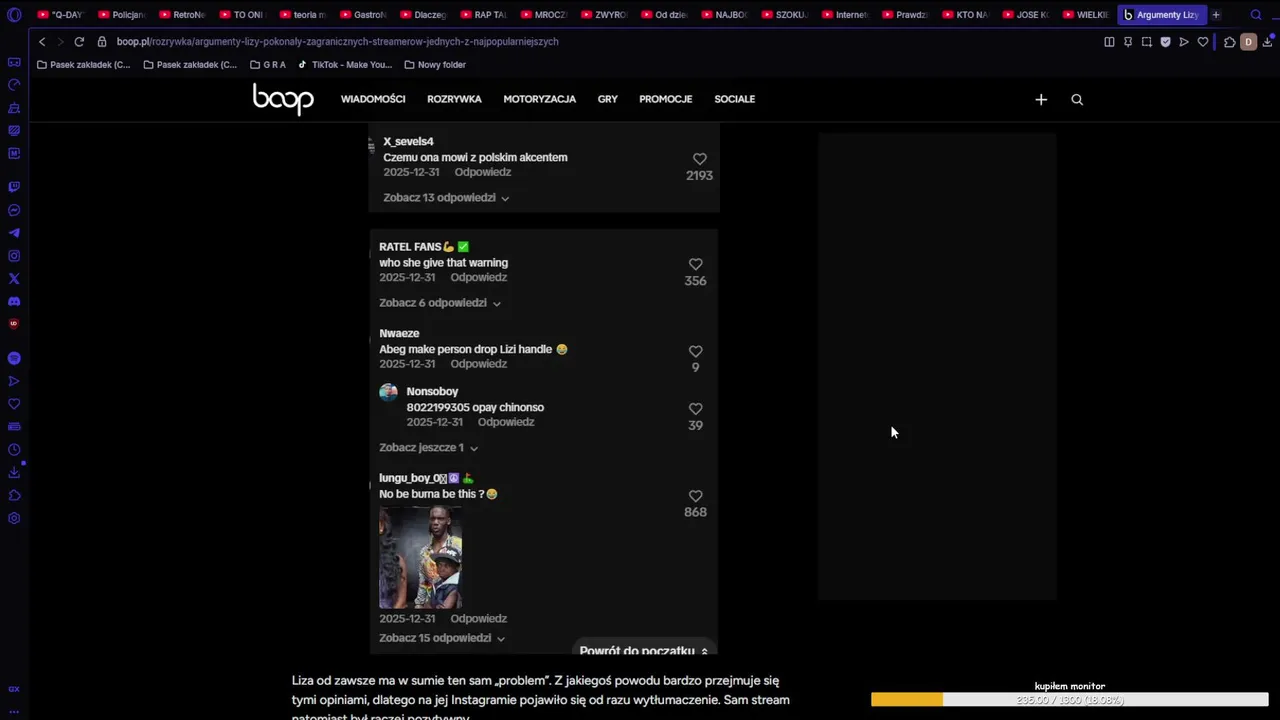Open Spotify icon in Opera sidebar
This screenshot has width=1280, height=720.
coord(14,358)
